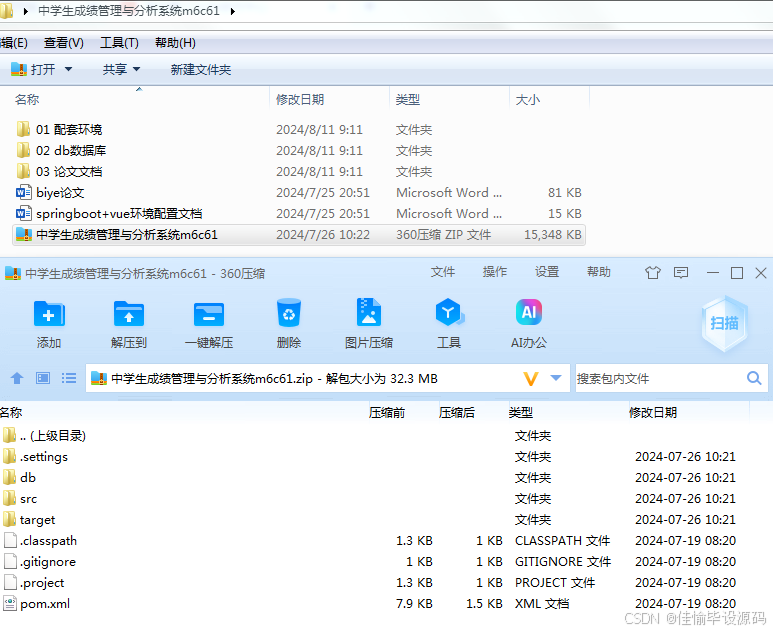Open the path history dropdown arrow in 360压缩

click(556, 378)
